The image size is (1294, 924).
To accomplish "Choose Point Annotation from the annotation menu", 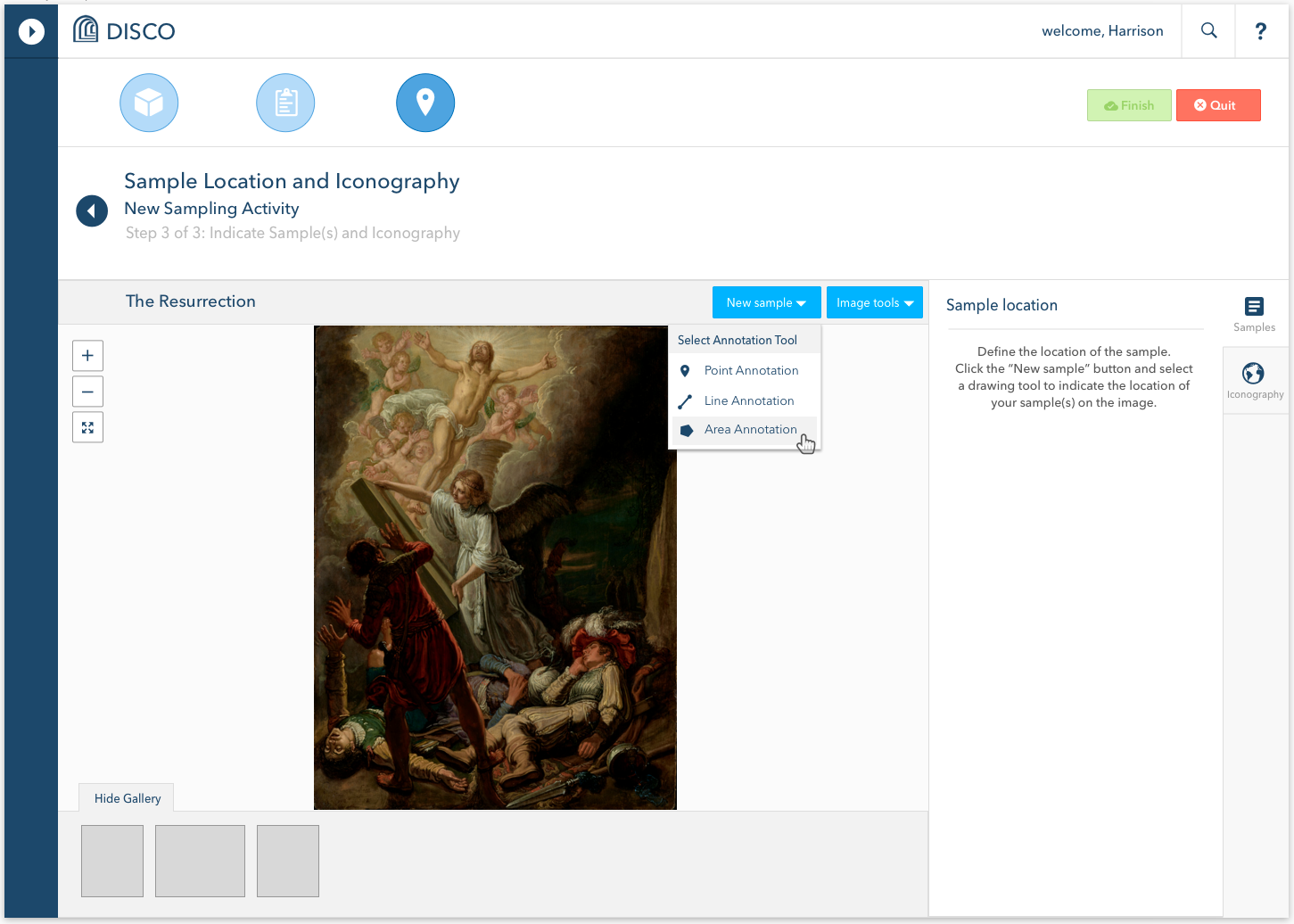I will [752, 370].
